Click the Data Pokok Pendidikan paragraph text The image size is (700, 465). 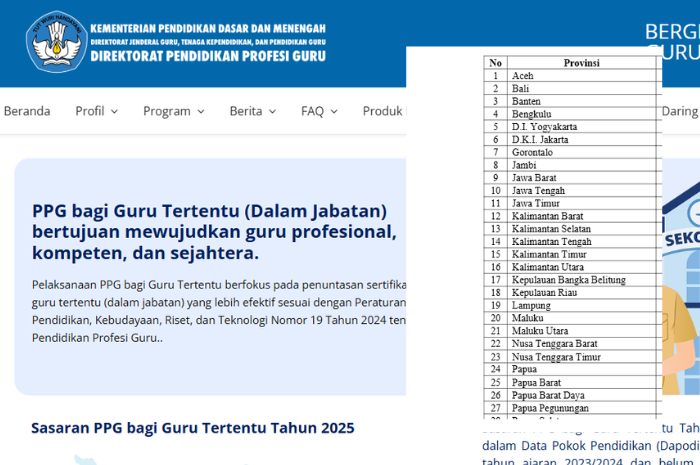(591, 446)
